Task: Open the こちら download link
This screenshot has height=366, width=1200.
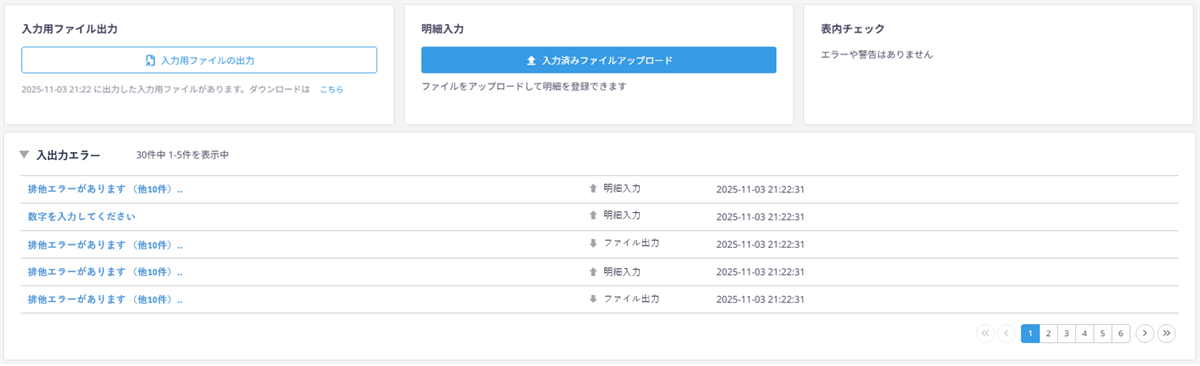Action: pyautogui.click(x=331, y=90)
